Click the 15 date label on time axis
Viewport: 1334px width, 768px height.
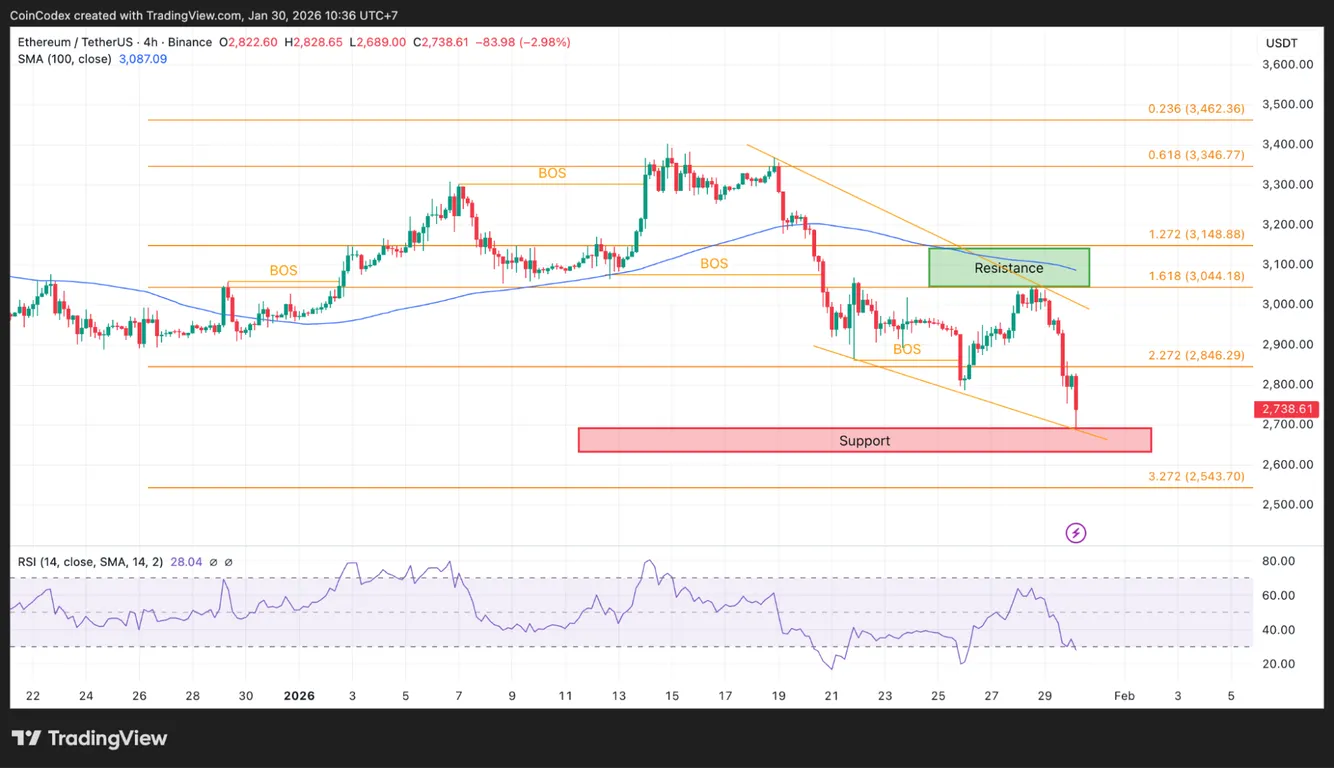coord(672,696)
